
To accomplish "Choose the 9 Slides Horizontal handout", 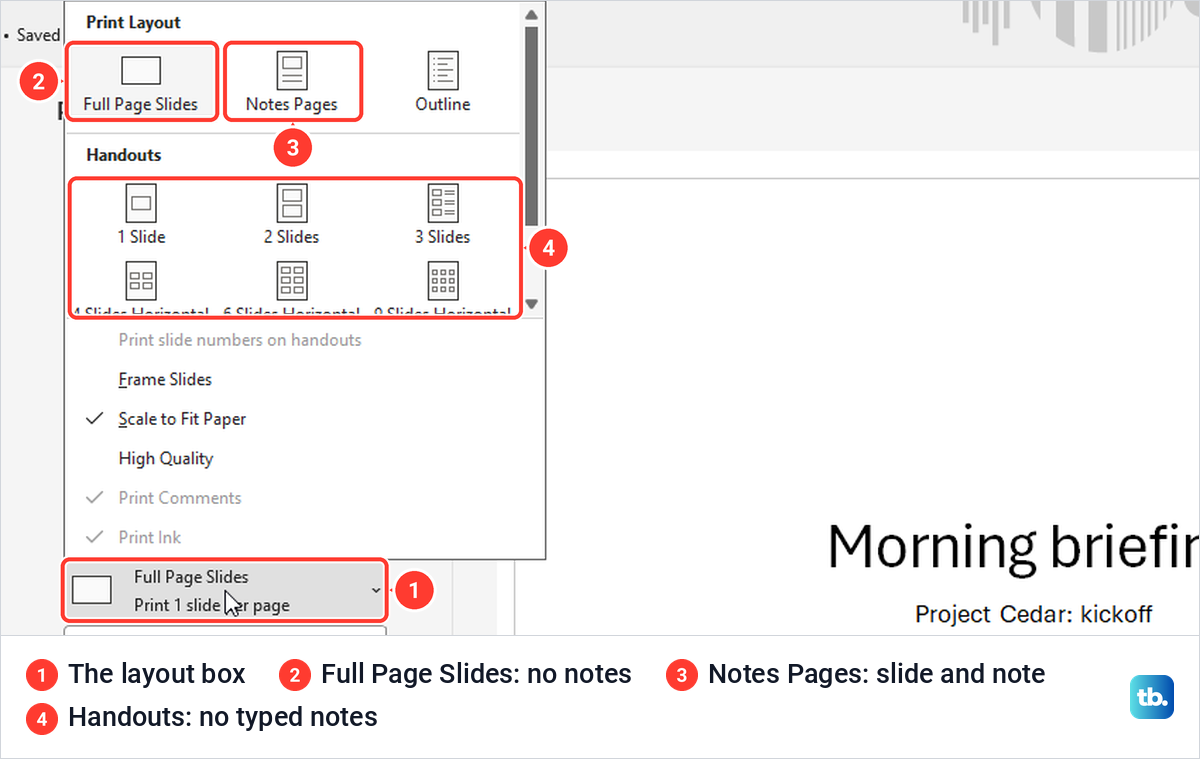I will (x=442, y=288).
